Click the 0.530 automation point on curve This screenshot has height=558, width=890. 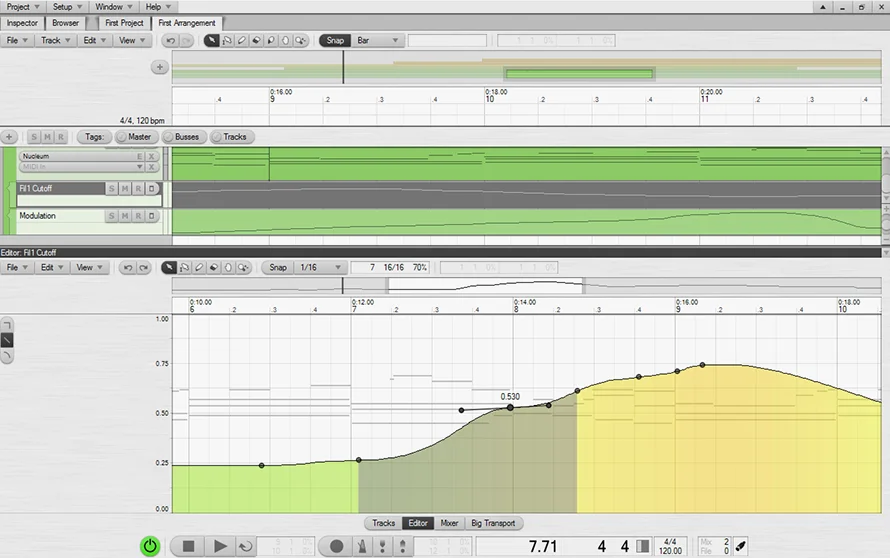[x=510, y=407]
